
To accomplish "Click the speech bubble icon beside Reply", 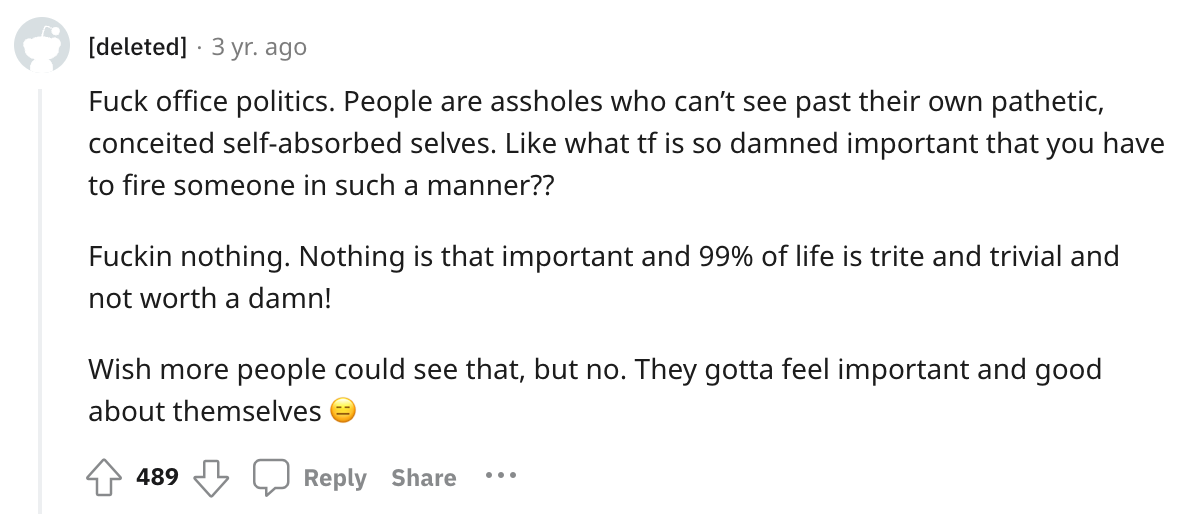I will [x=271, y=478].
